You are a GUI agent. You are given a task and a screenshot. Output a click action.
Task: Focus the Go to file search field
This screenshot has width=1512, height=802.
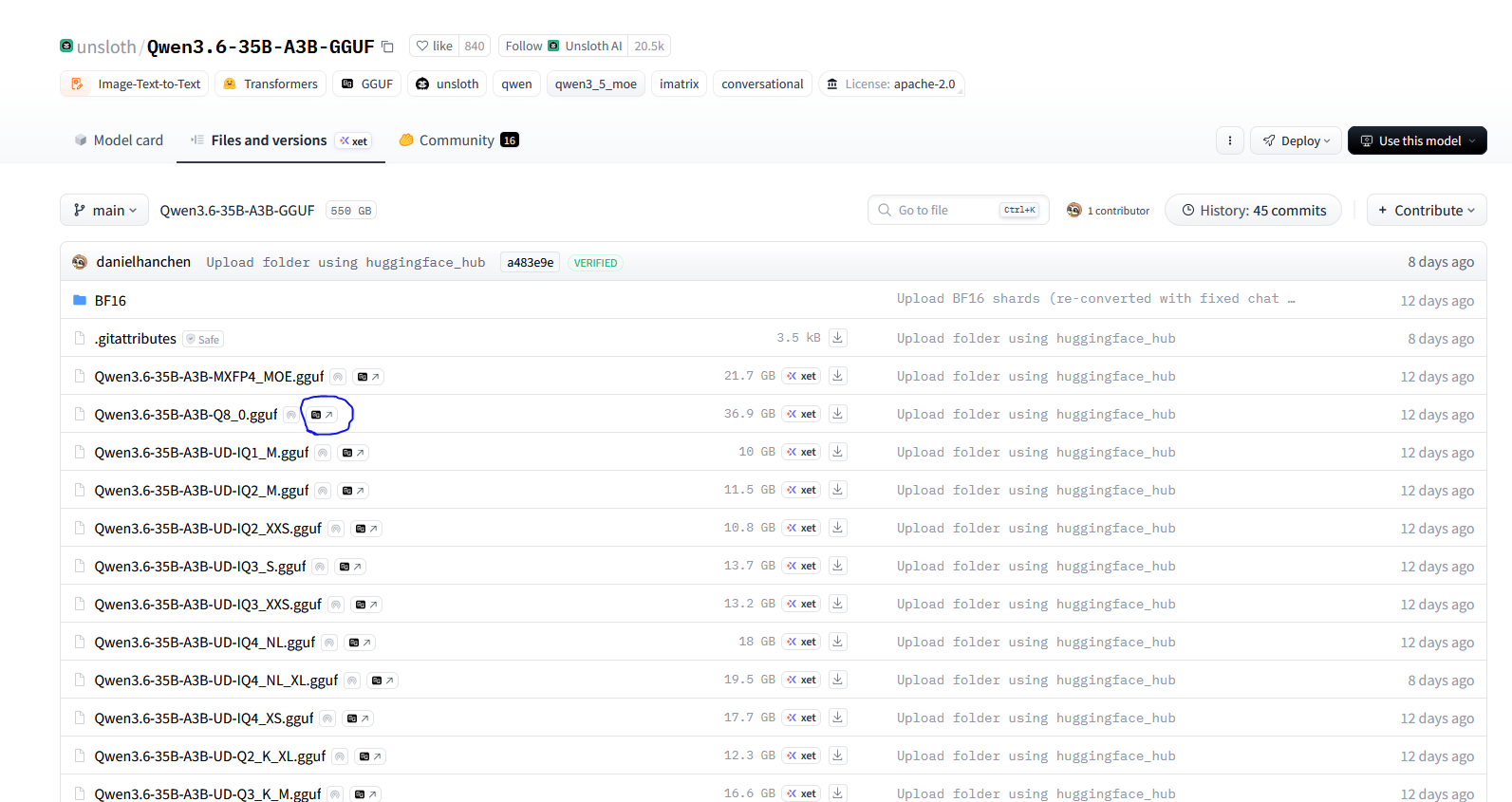[x=959, y=210]
